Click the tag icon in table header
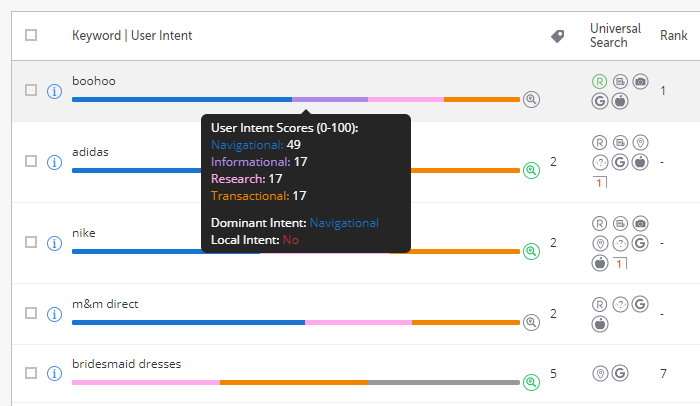The image size is (700, 406). [558, 36]
